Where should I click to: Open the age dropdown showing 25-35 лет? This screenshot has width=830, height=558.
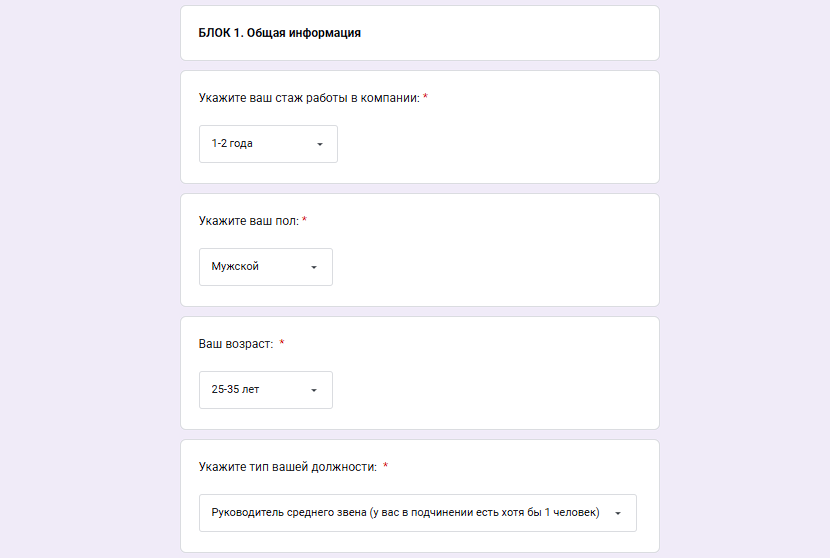(265, 390)
